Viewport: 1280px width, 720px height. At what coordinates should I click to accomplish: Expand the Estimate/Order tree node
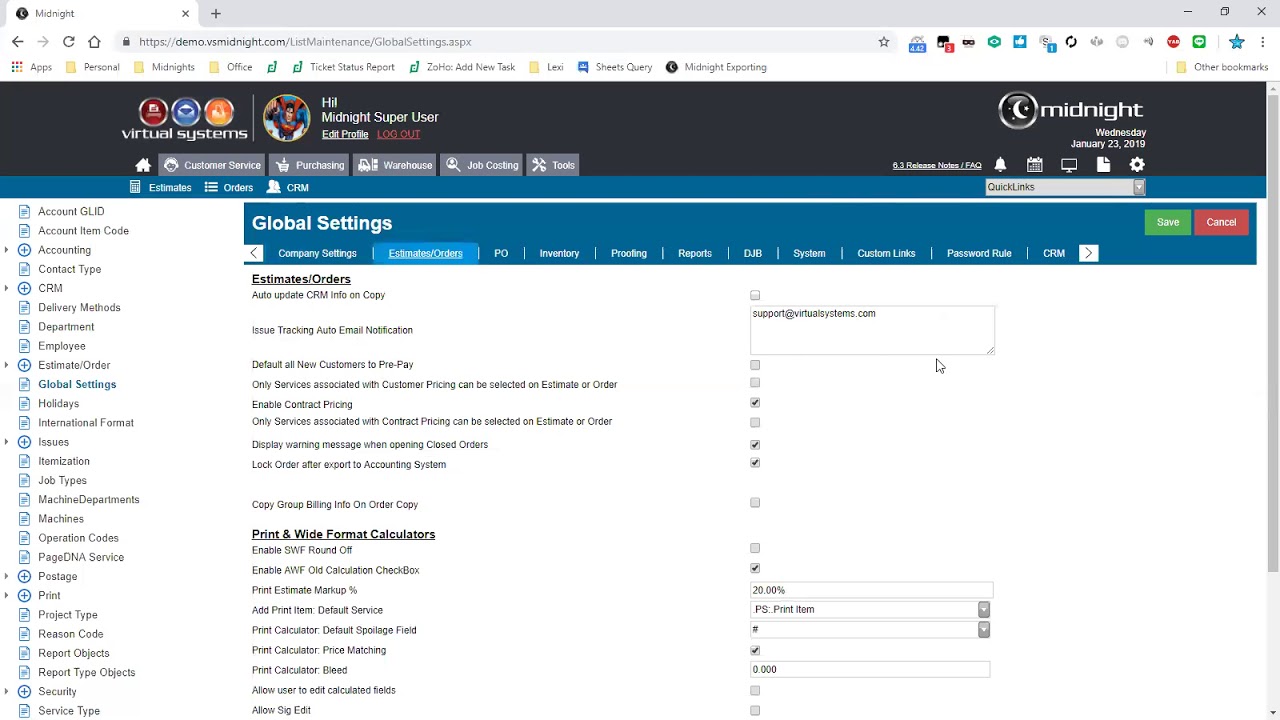[7, 366]
